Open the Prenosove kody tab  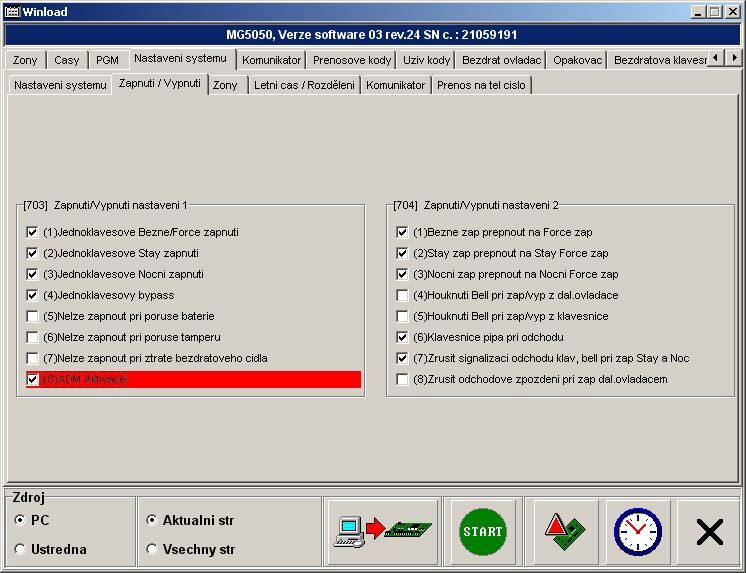(352, 60)
